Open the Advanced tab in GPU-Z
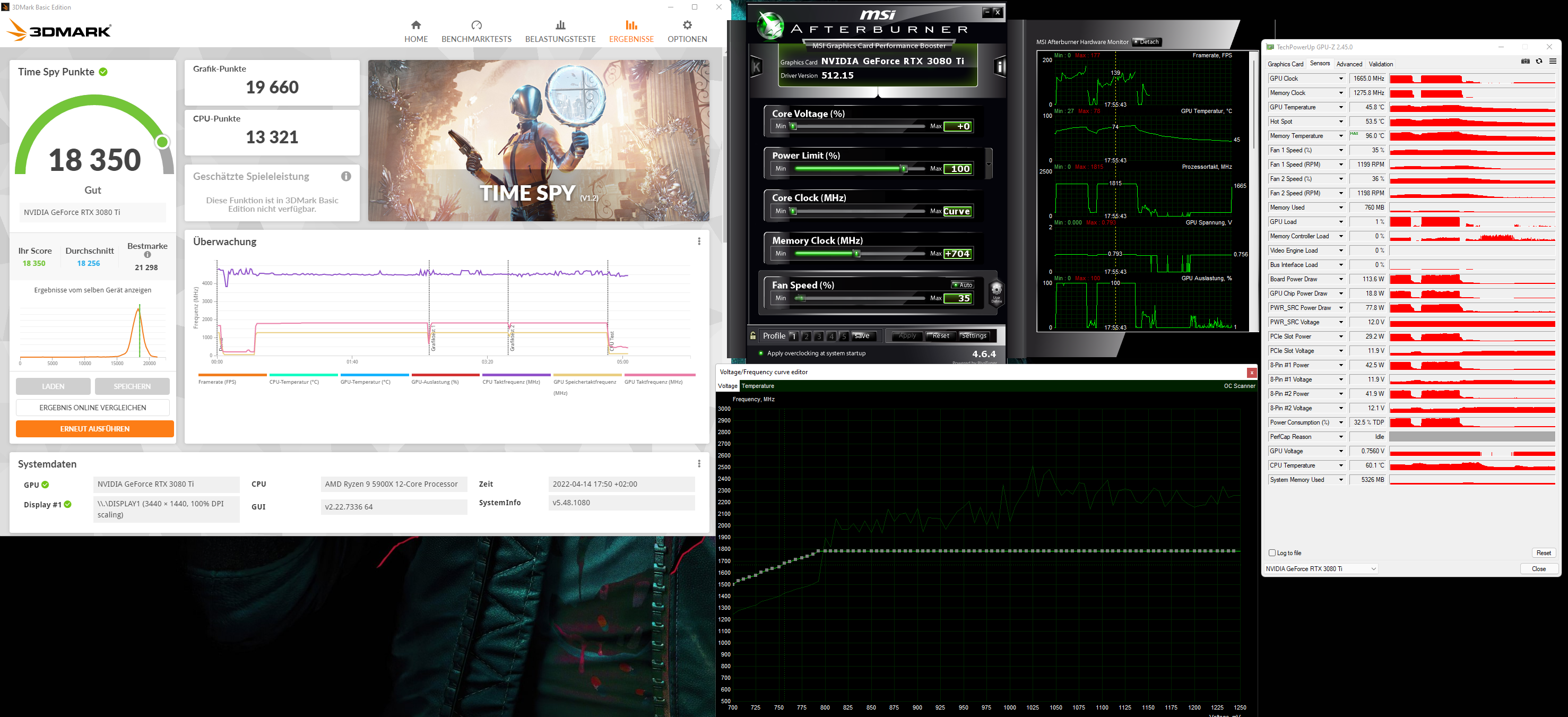 click(x=1349, y=64)
